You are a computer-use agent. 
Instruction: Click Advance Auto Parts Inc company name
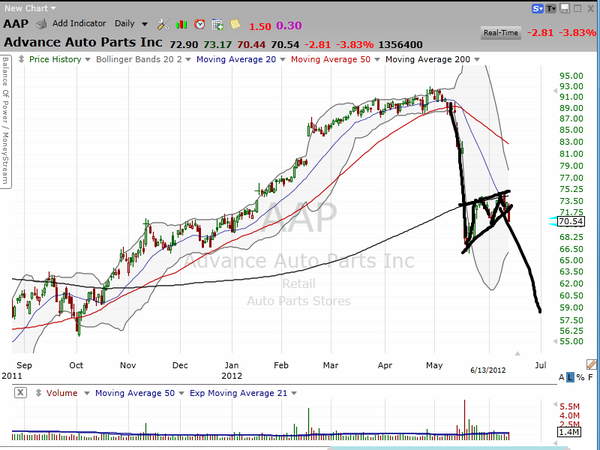(x=83, y=42)
